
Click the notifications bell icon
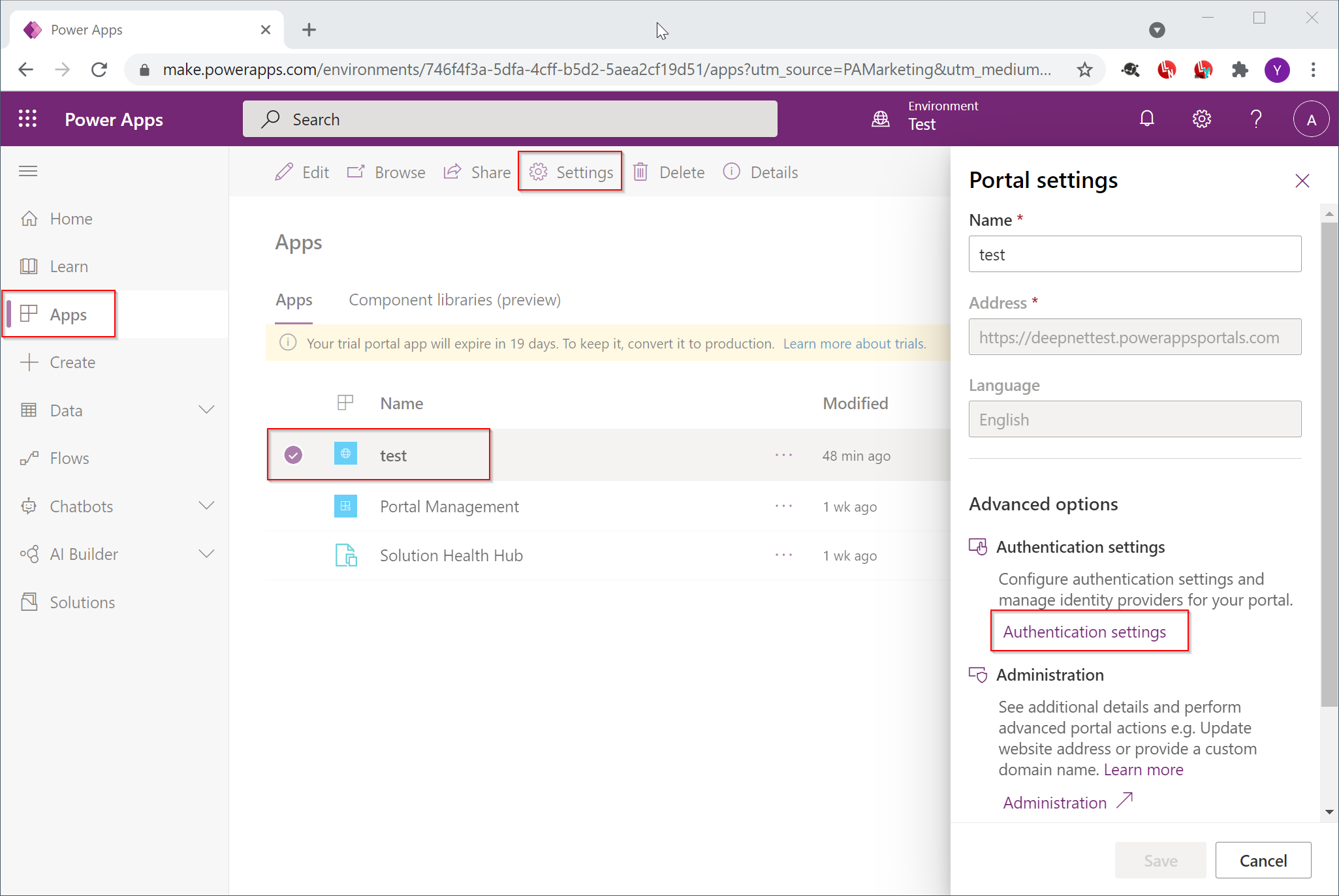(x=1146, y=119)
